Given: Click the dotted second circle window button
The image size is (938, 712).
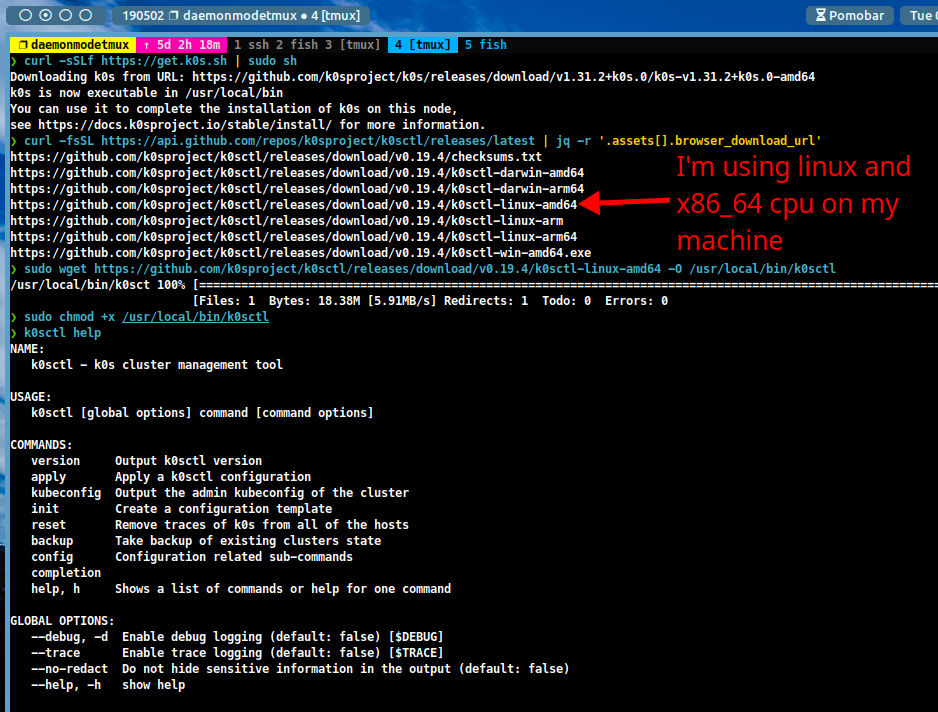Looking at the screenshot, I should 45,15.
